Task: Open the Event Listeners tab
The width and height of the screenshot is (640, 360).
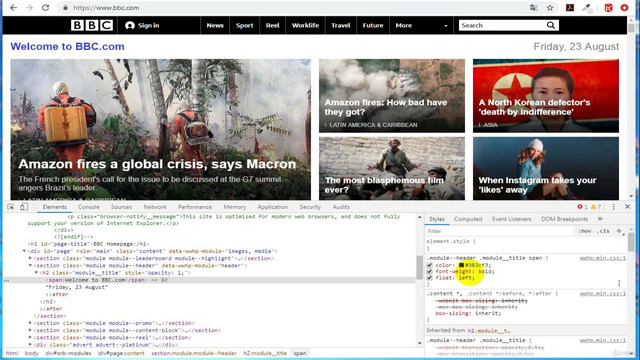Action: click(x=512, y=219)
